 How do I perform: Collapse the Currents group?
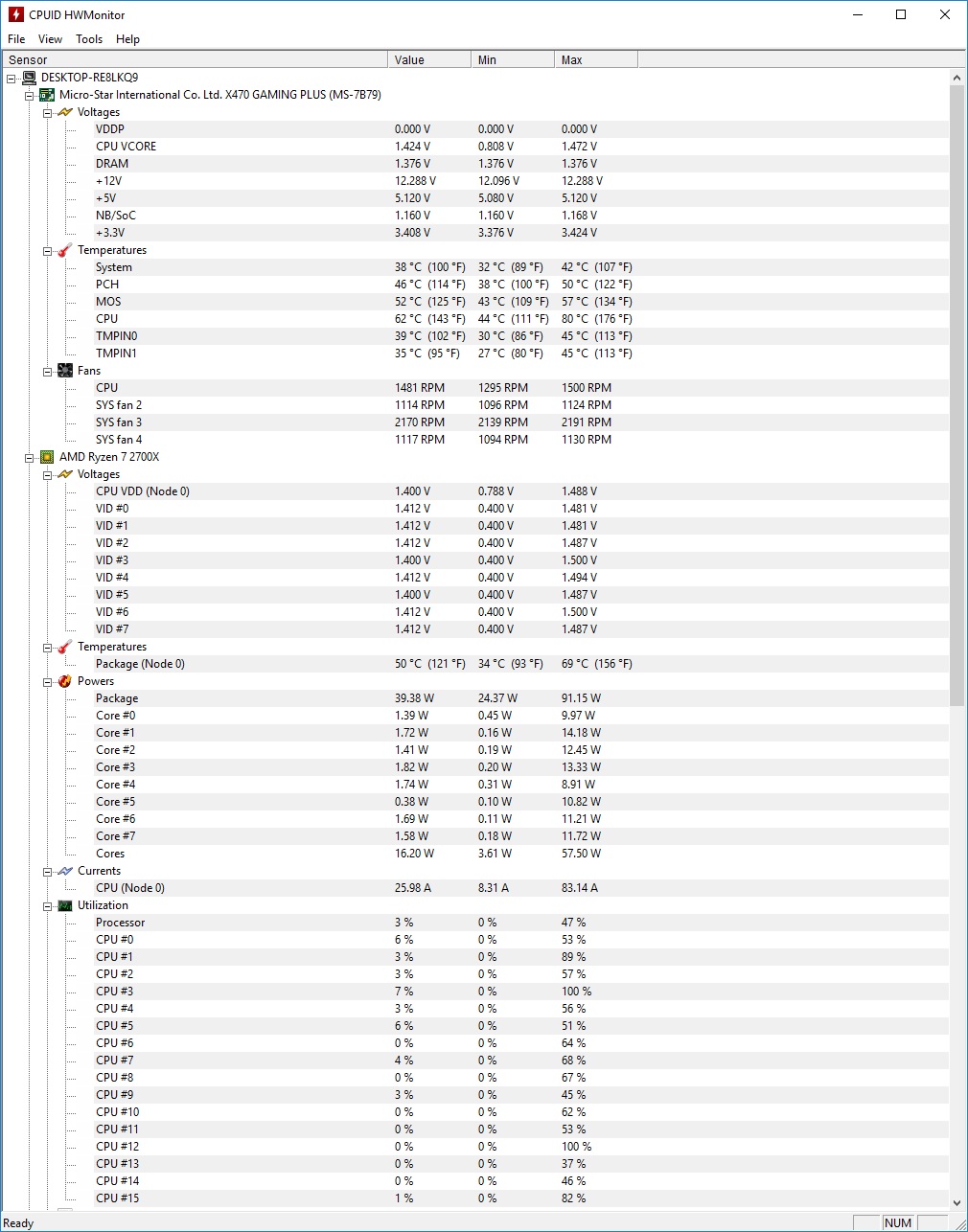tap(48, 871)
